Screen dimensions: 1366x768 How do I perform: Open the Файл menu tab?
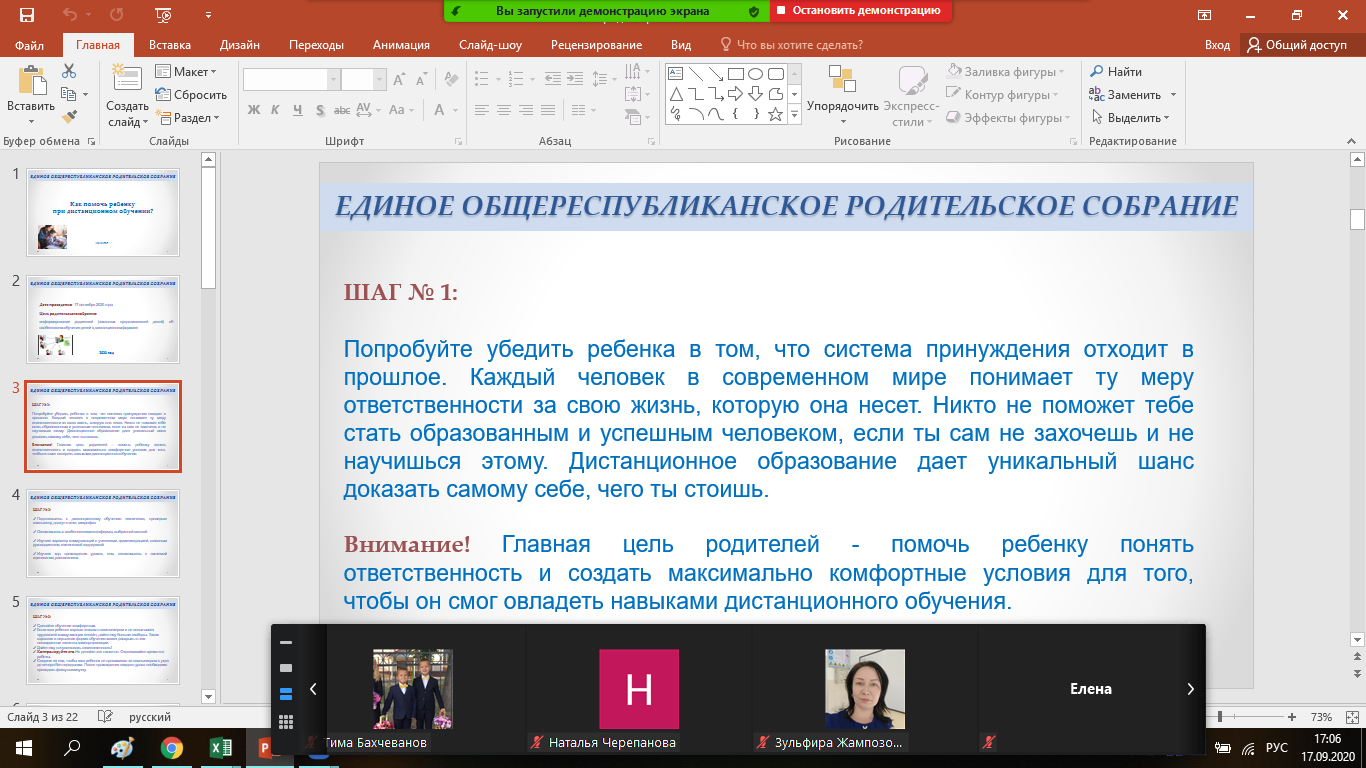(30, 45)
